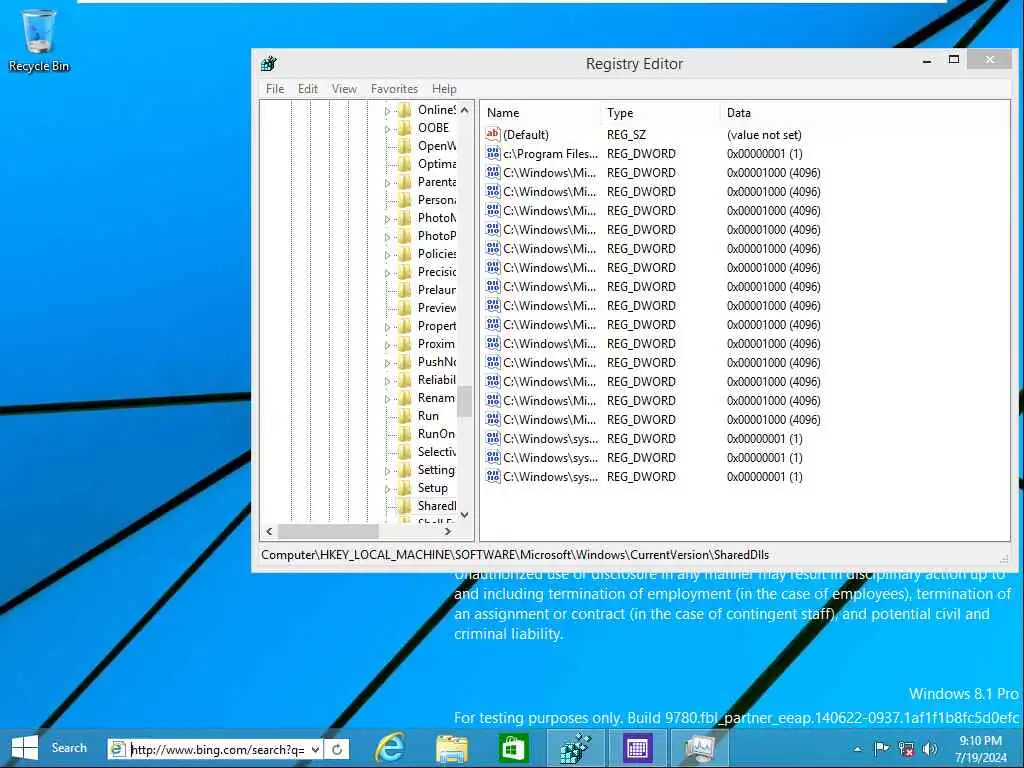Click the tree pane horizontal scroll-right arrow
Viewport: 1024px width, 768px height.
[447, 532]
